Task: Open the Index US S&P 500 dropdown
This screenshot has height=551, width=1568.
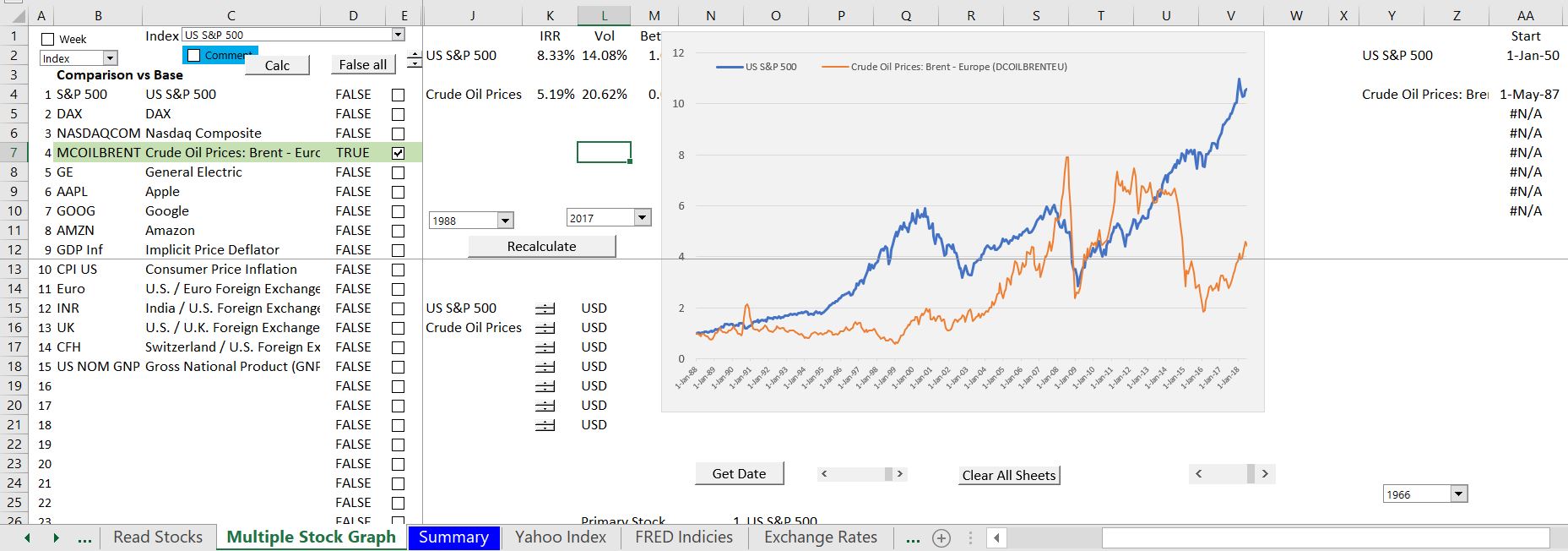Action: tap(398, 35)
